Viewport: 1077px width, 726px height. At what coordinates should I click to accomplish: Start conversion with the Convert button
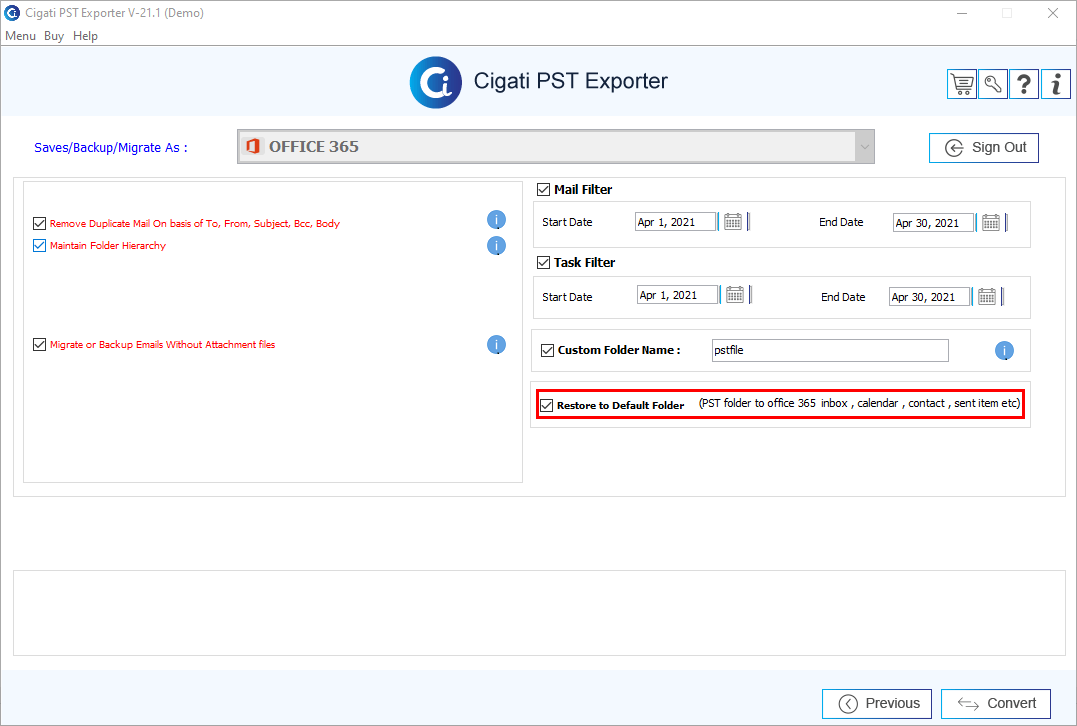click(x=996, y=703)
